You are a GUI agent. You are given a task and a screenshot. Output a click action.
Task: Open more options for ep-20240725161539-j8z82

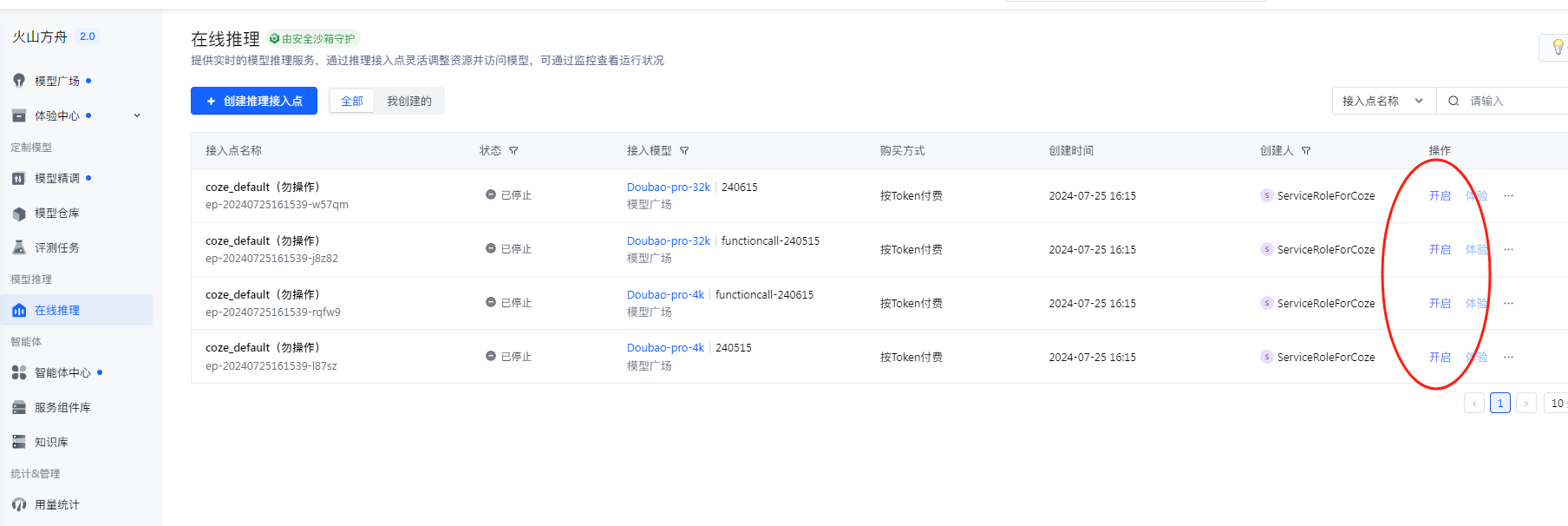1508,249
